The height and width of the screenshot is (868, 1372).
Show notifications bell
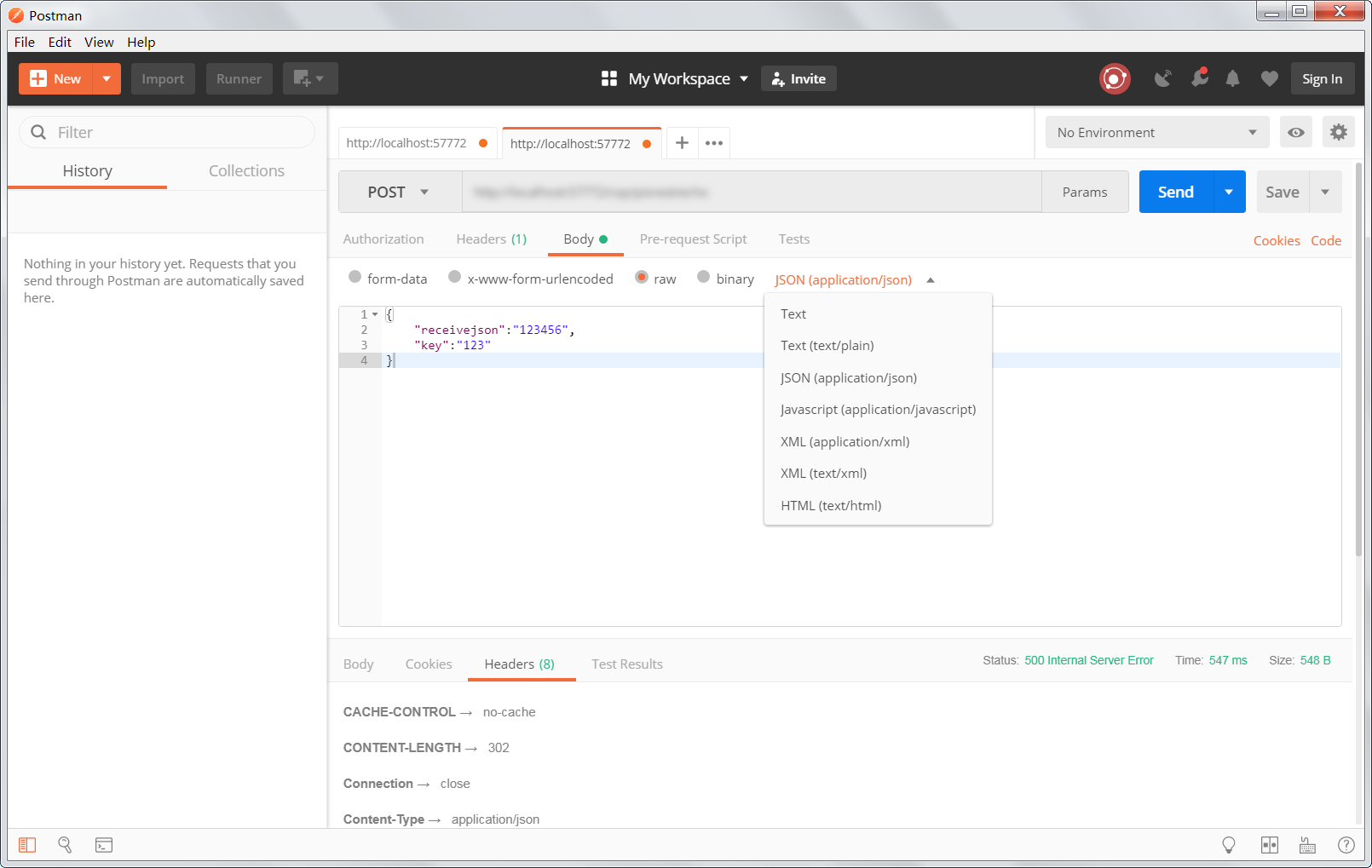click(x=1232, y=78)
